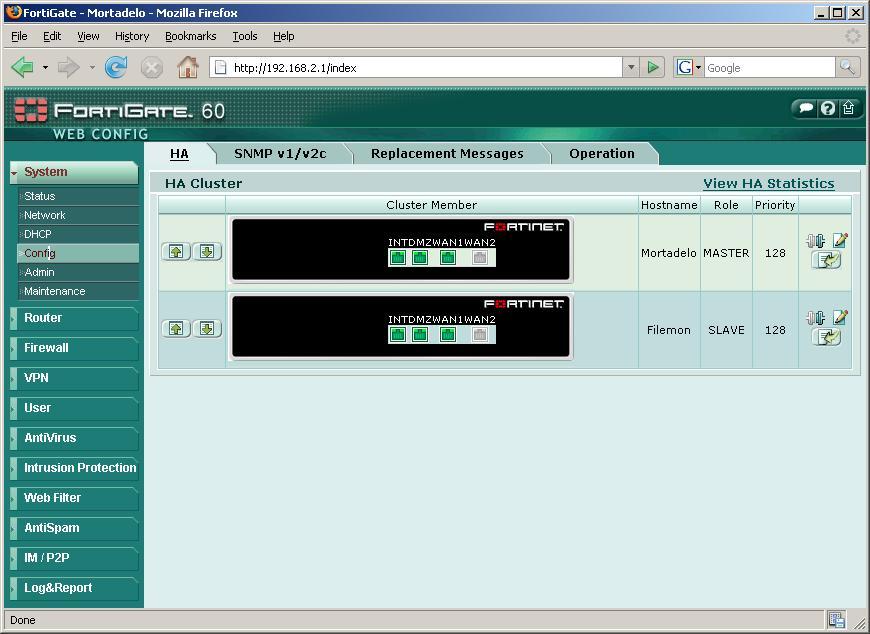870x634 pixels.
Task: Click the Firefox Forward arrow button
Action: pyautogui.click(x=69, y=68)
